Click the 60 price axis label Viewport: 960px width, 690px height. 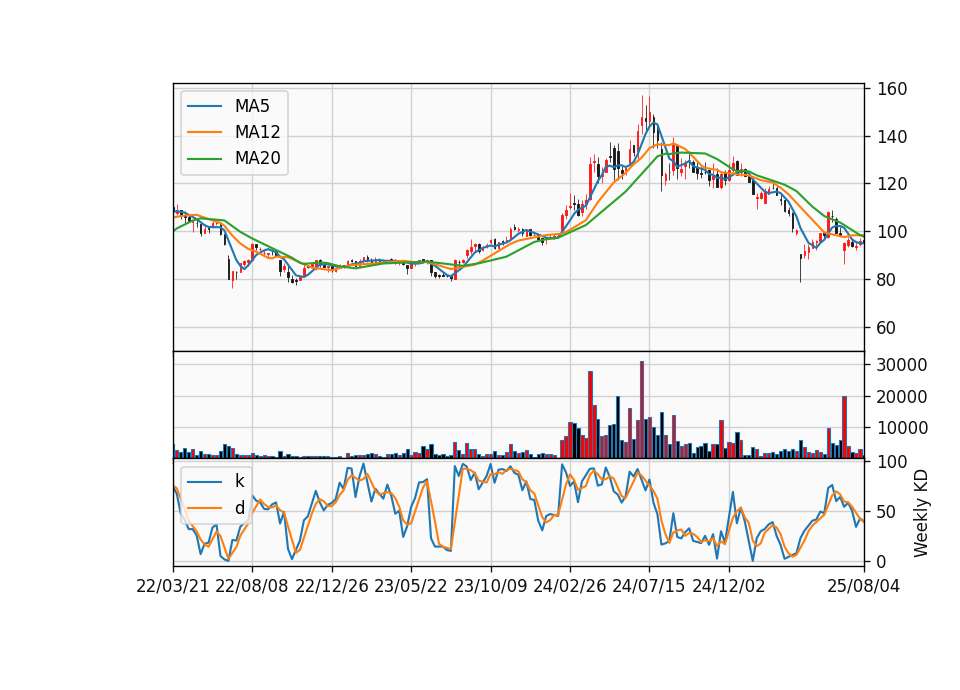[x=886, y=328]
